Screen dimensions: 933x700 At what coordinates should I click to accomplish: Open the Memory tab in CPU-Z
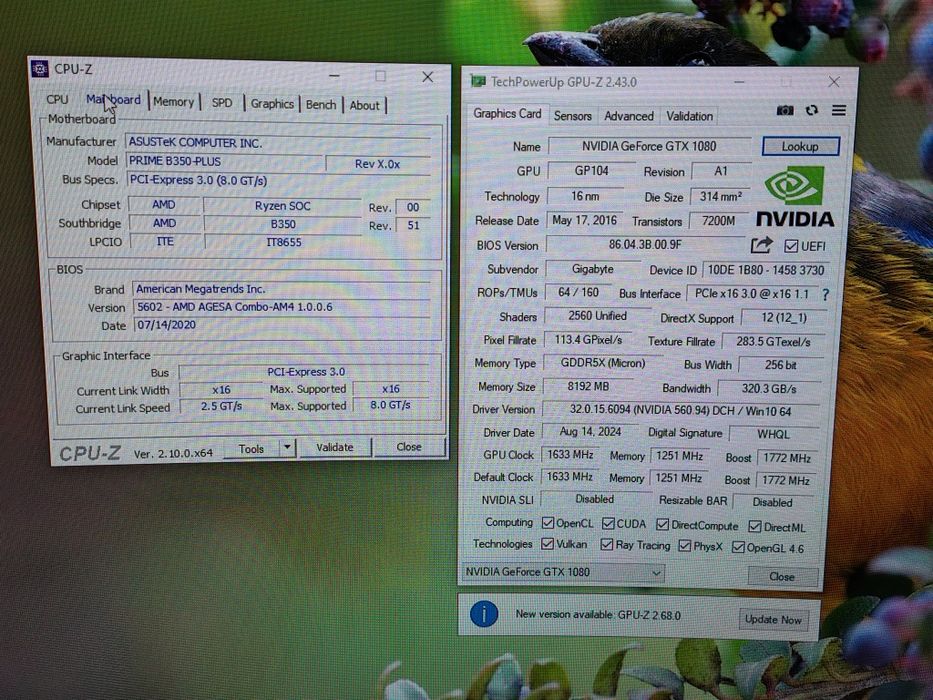(173, 102)
